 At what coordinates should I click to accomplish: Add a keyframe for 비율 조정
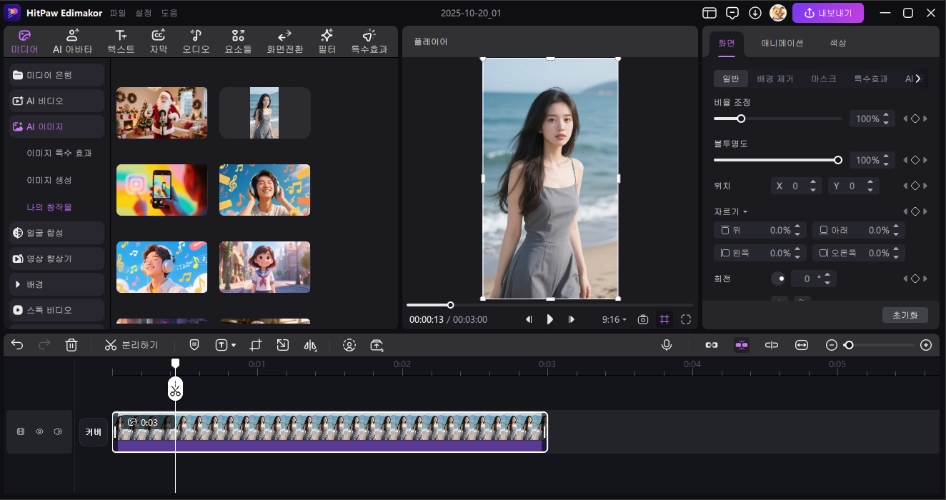click(915, 119)
